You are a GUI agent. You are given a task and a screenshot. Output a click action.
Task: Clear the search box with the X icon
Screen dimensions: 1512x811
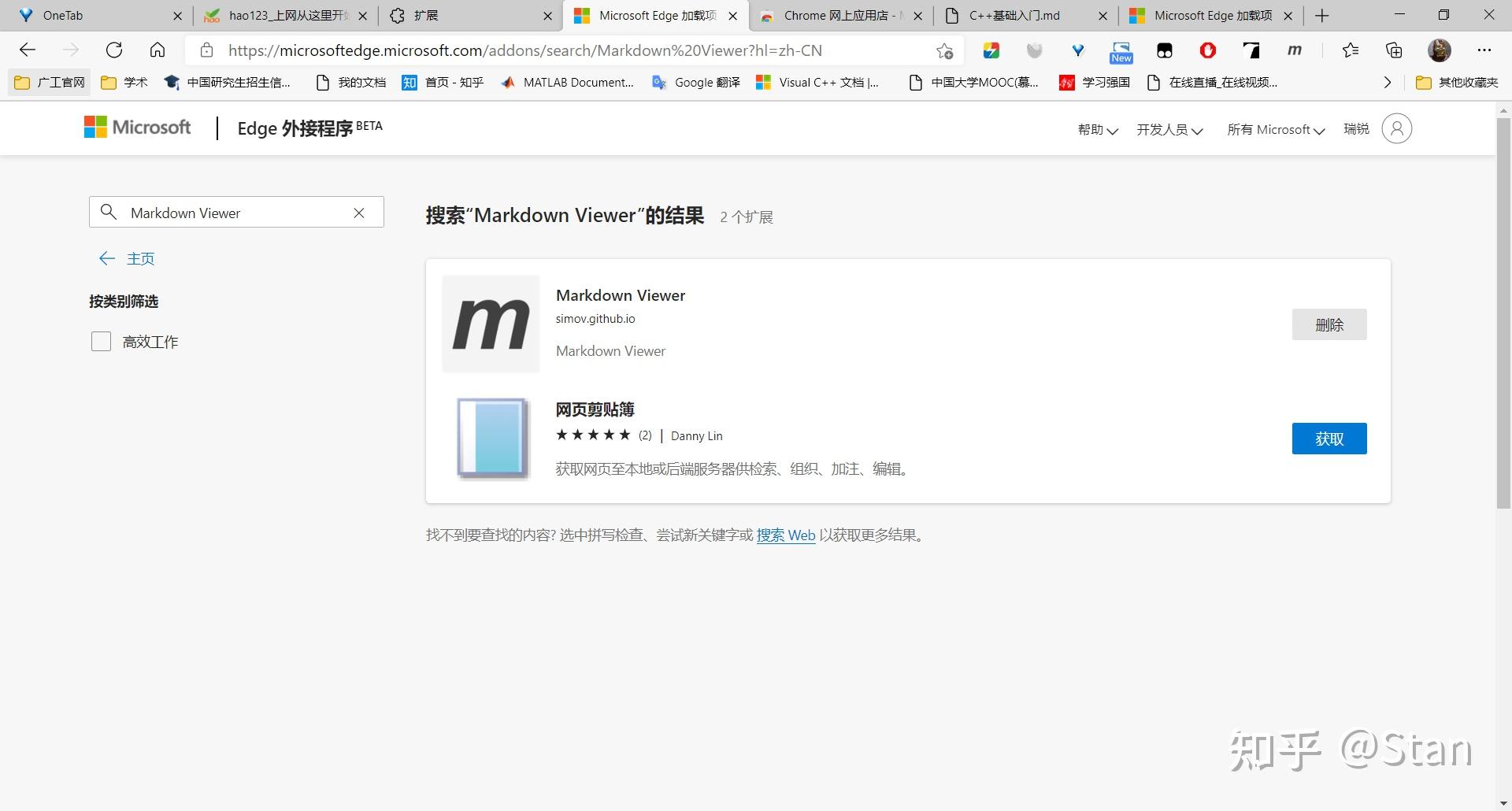(x=359, y=213)
